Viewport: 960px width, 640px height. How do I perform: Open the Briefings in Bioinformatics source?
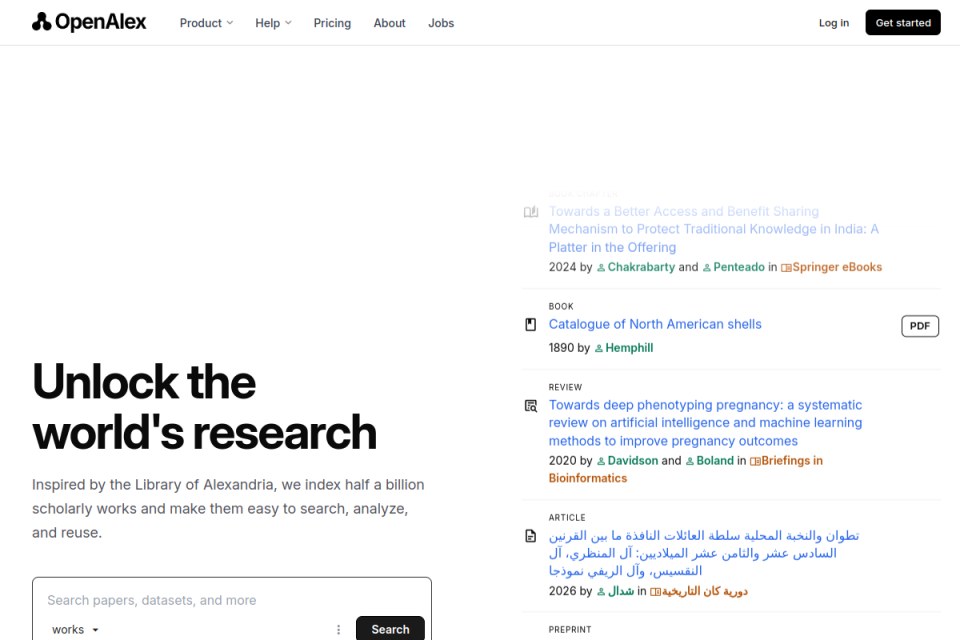point(686,469)
